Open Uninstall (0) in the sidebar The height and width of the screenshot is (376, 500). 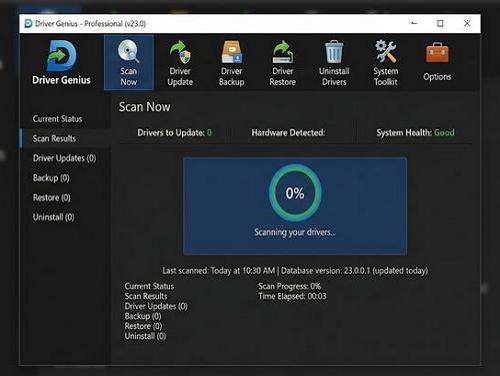(x=53, y=217)
